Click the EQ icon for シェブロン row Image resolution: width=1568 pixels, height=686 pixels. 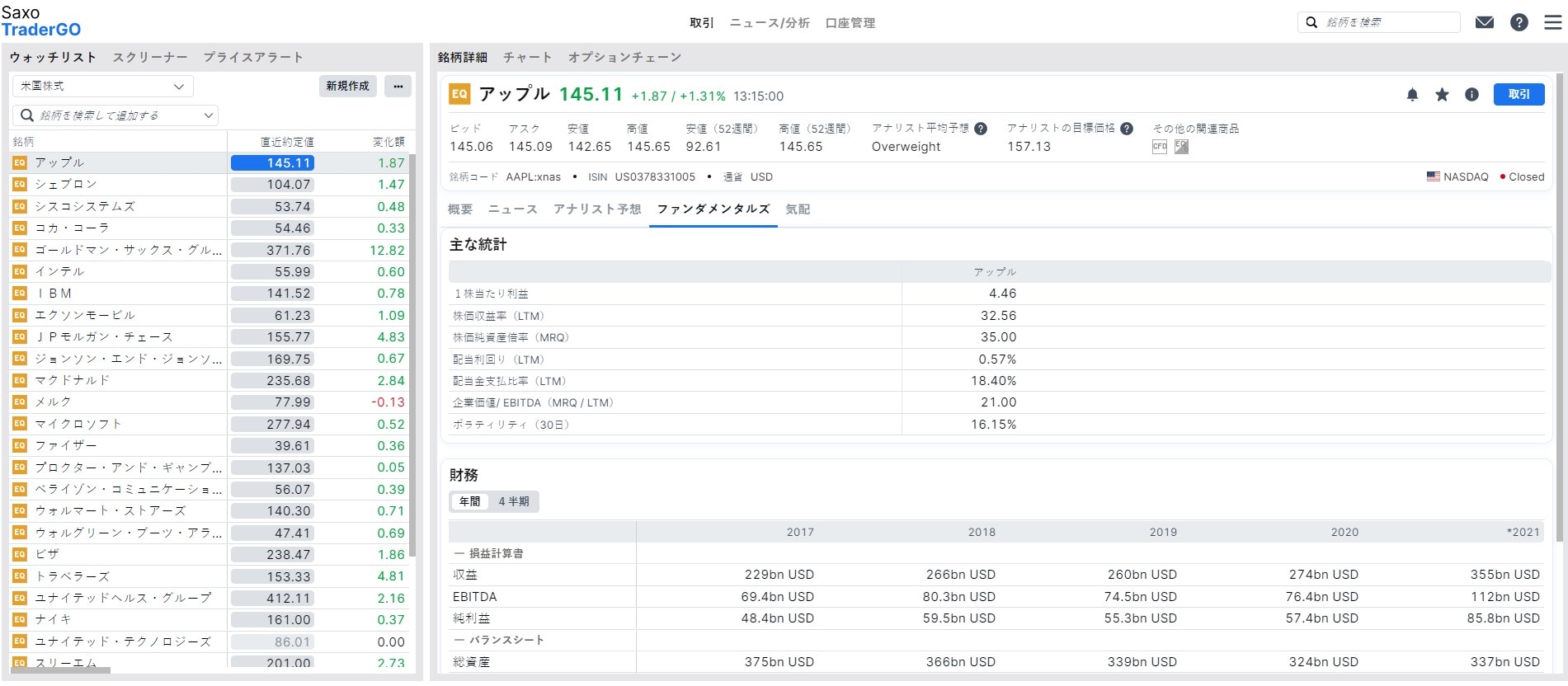[x=20, y=185]
